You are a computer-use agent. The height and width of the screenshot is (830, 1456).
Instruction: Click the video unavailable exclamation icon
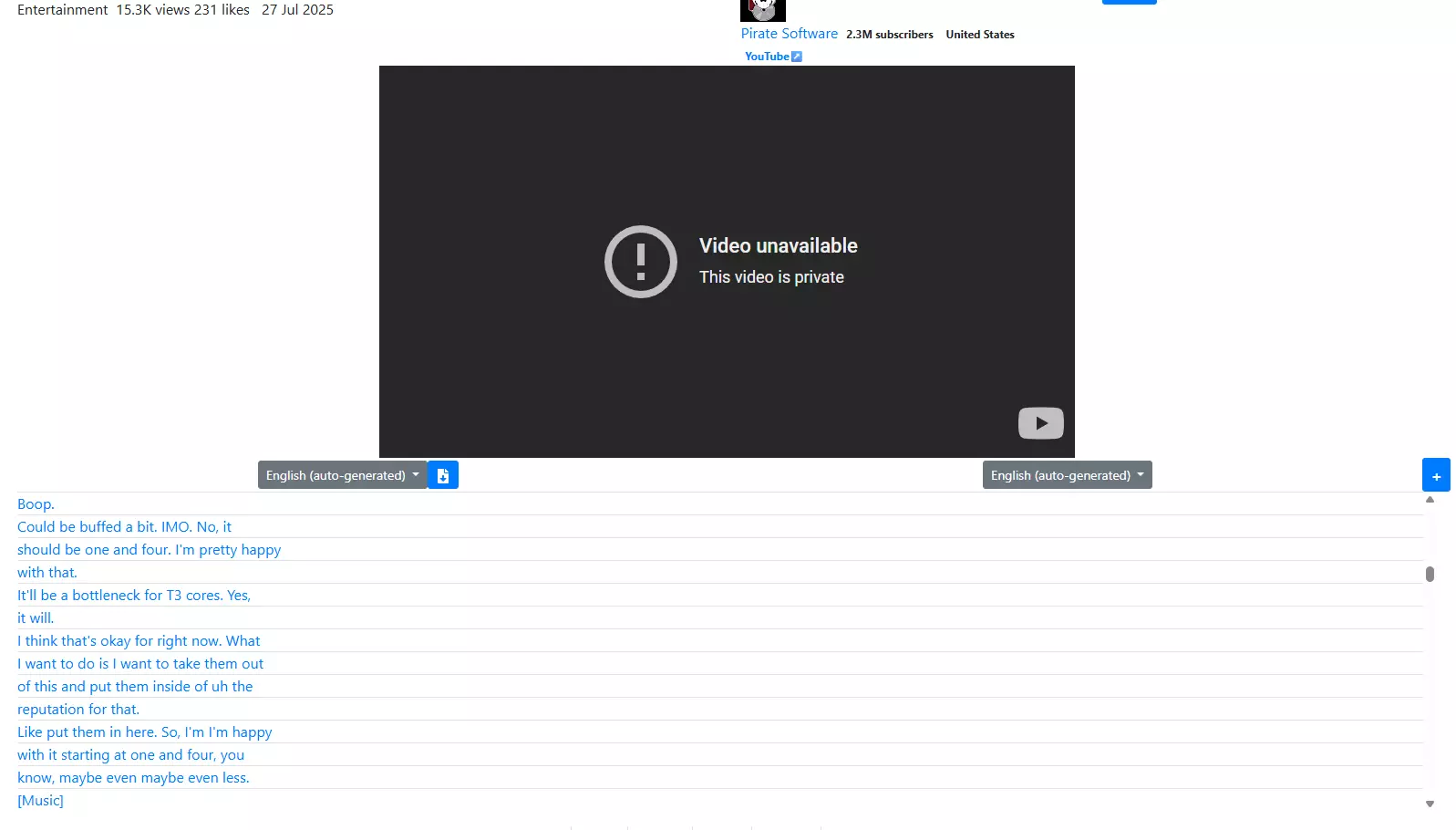tap(641, 262)
